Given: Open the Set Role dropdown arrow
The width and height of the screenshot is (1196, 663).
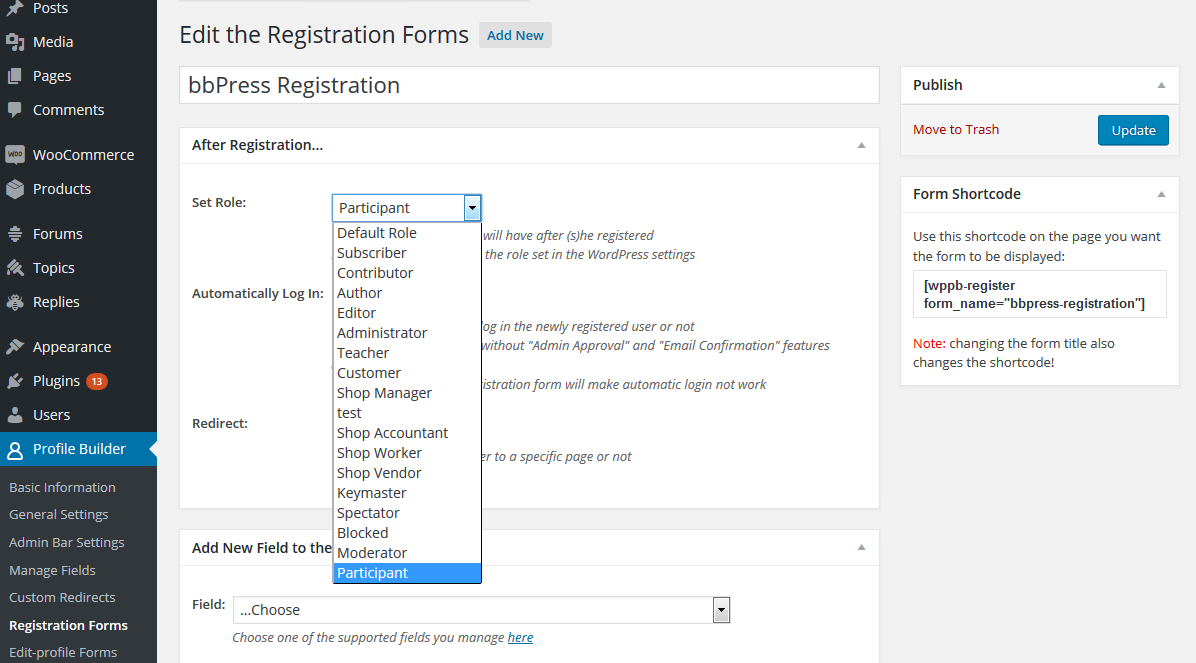Looking at the screenshot, I should click(x=472, y=208).
